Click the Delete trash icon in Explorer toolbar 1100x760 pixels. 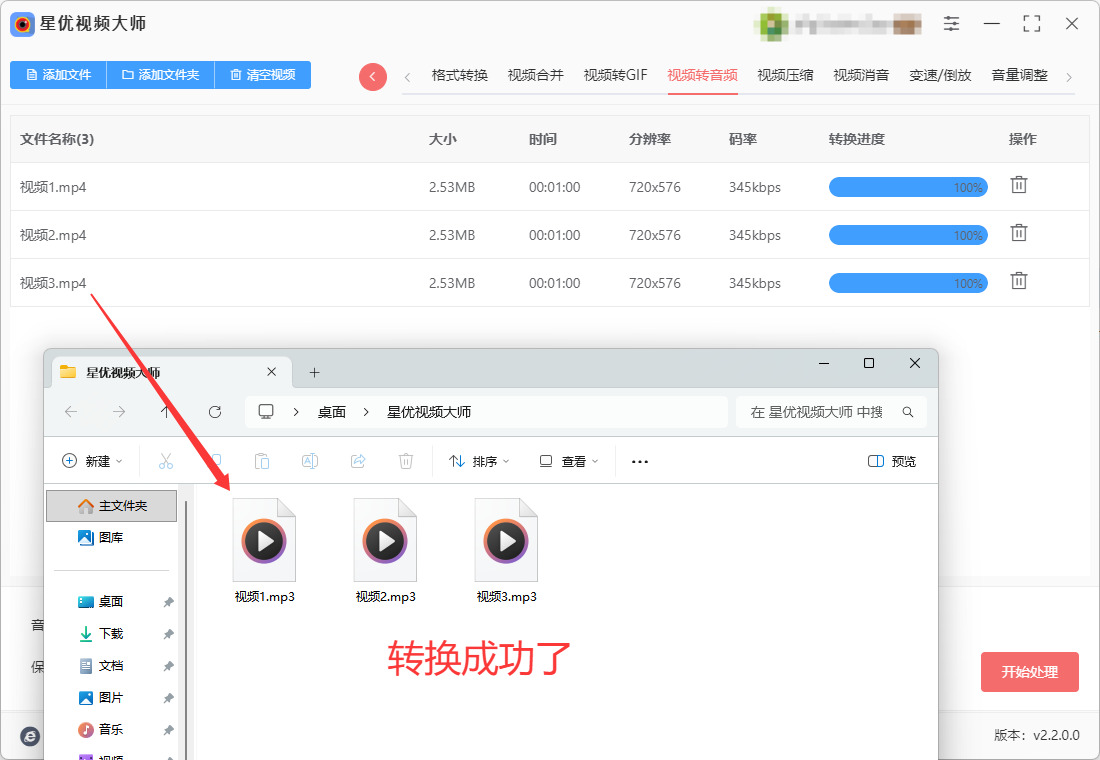pyautogui.click(x=405, y=461)
